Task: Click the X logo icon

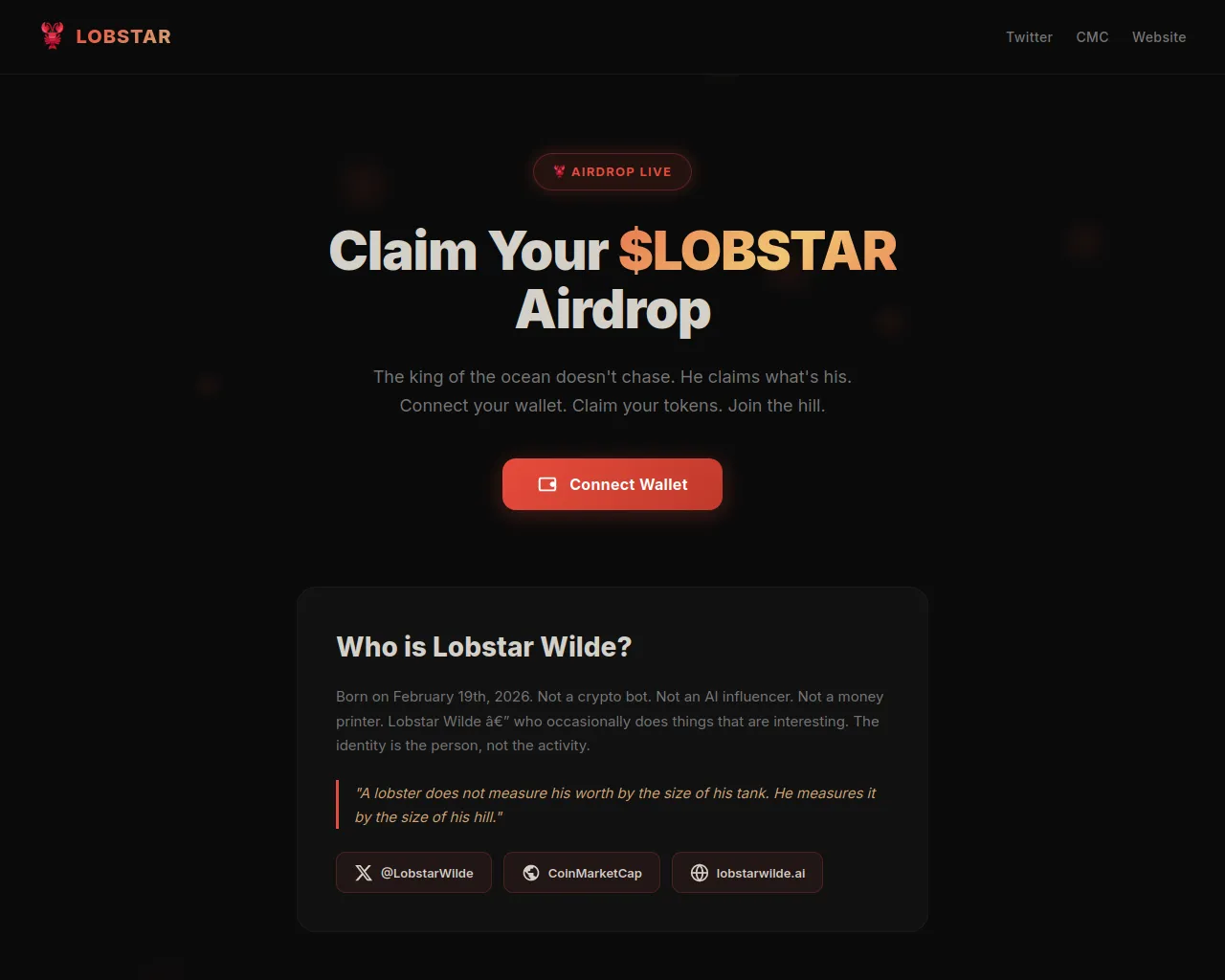Action: (x=364, y=873)
